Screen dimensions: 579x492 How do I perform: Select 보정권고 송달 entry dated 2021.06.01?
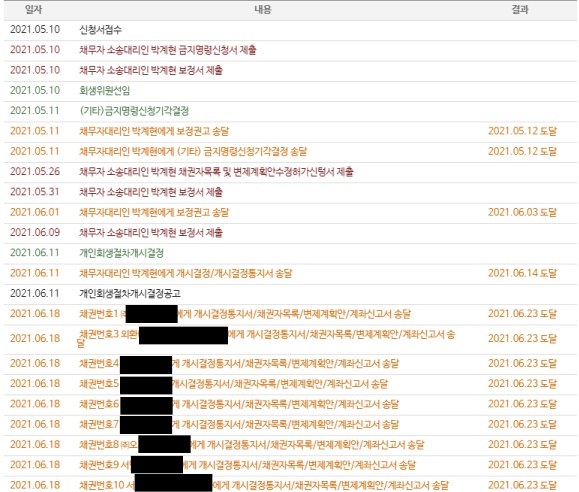tap(154, 212)
